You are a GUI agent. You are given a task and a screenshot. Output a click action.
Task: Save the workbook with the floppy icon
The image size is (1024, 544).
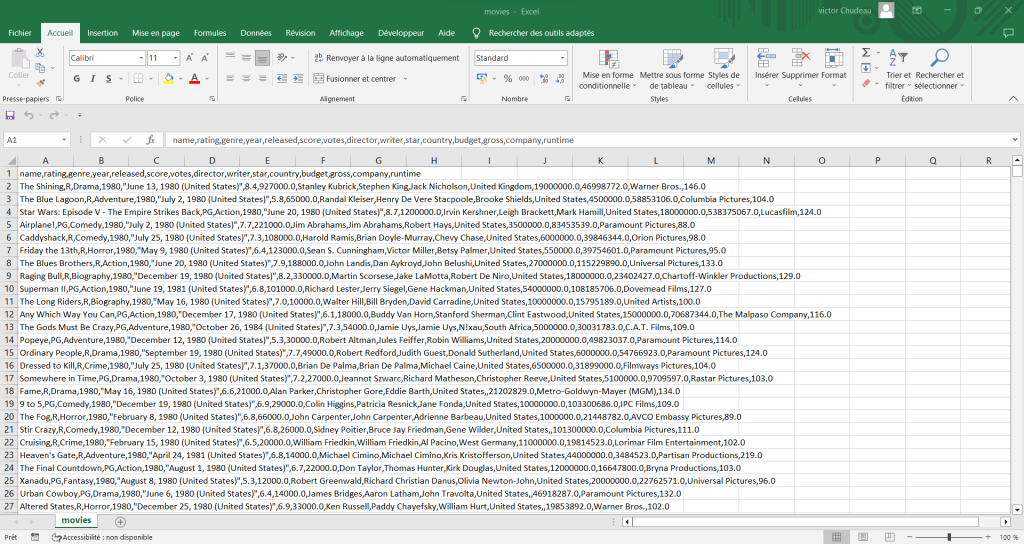(x=10, y=116)
